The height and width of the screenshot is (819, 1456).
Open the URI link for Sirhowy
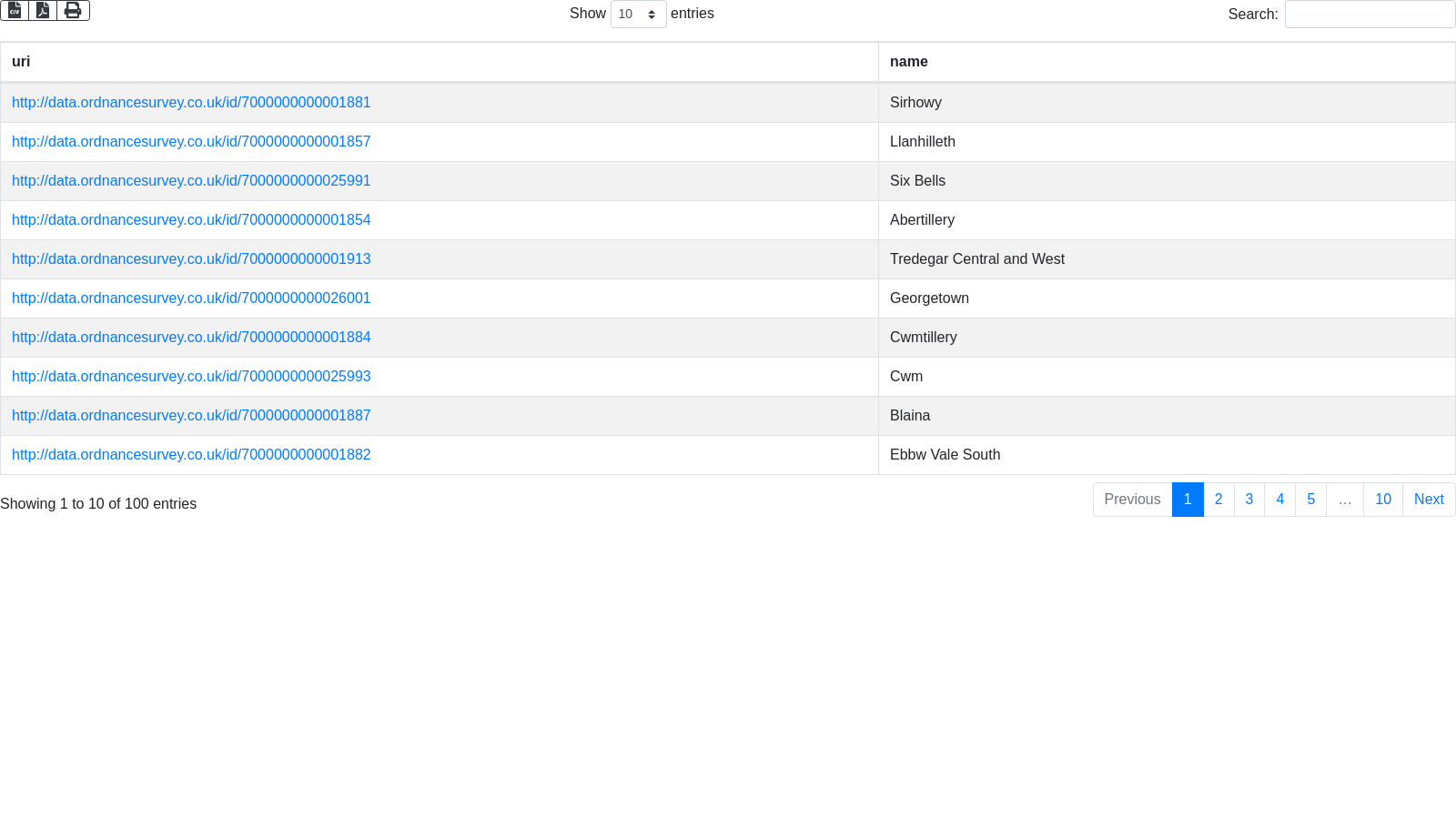(x=191, y=103)
